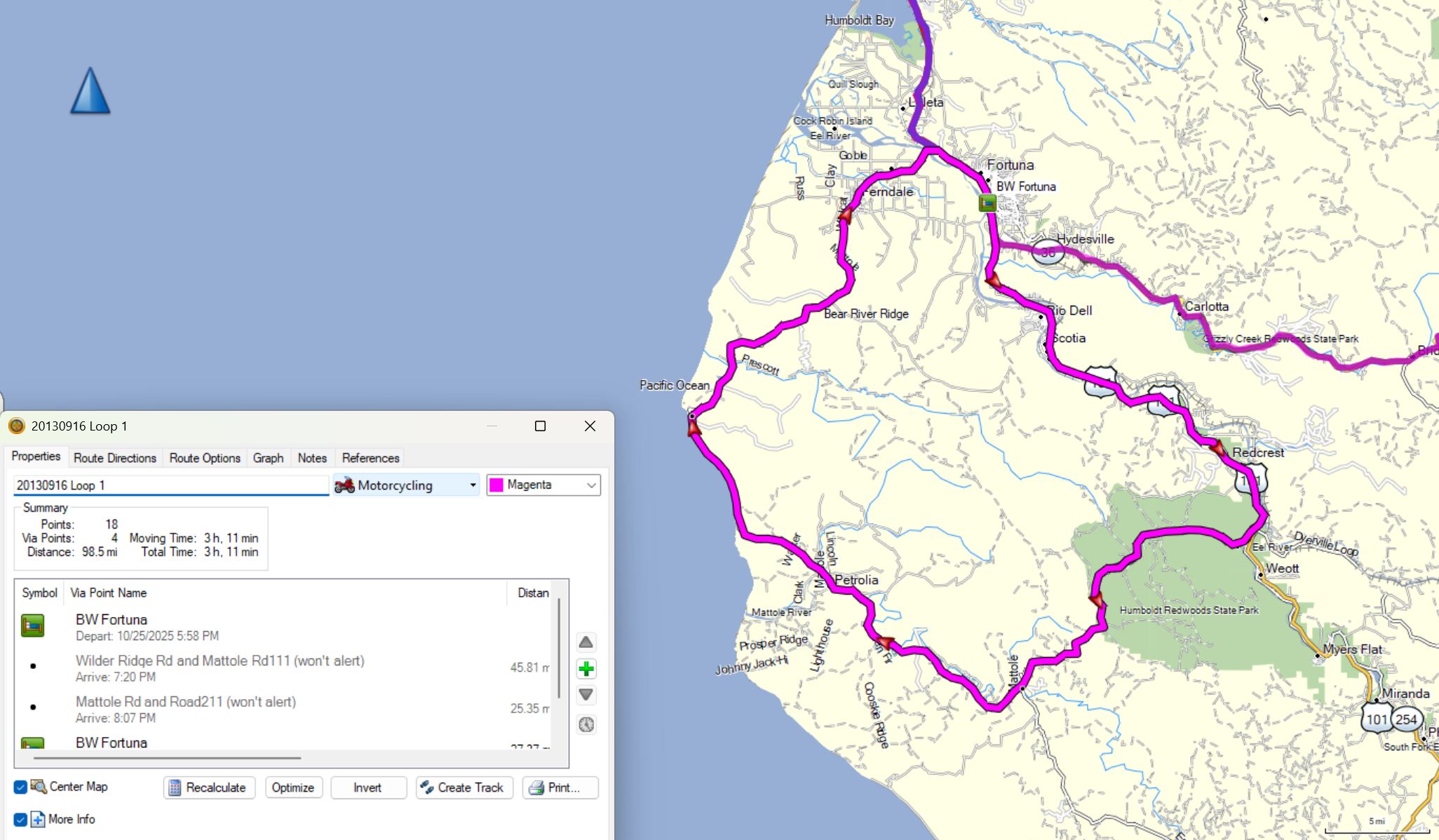Switch to the Route Directions tab
This screenshot has width=1439, height=840.
tap(115, 458)
